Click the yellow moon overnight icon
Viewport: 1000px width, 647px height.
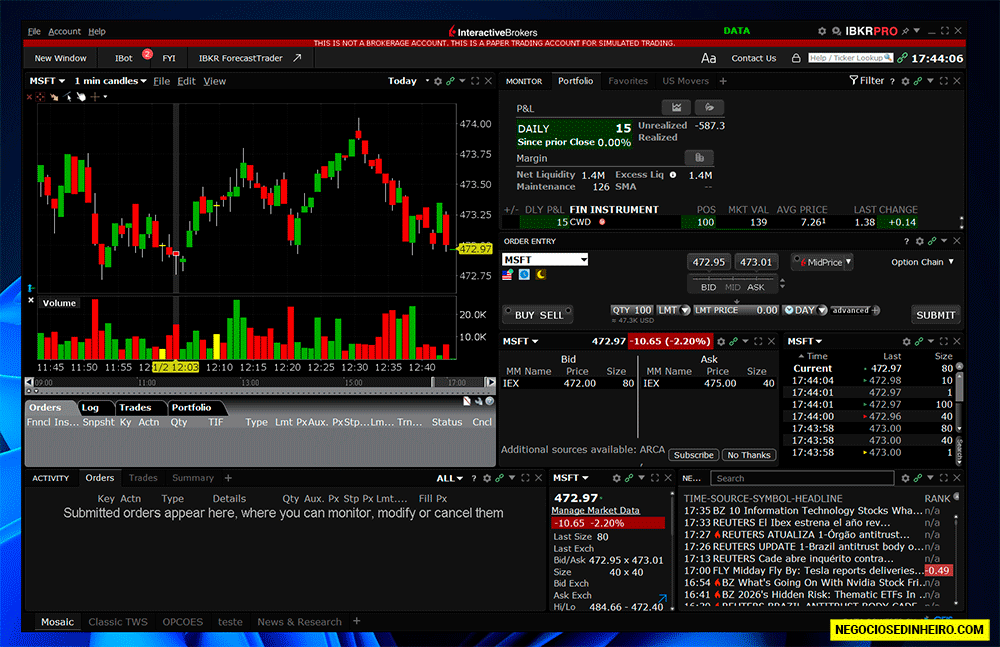click(x=541, y=274)
